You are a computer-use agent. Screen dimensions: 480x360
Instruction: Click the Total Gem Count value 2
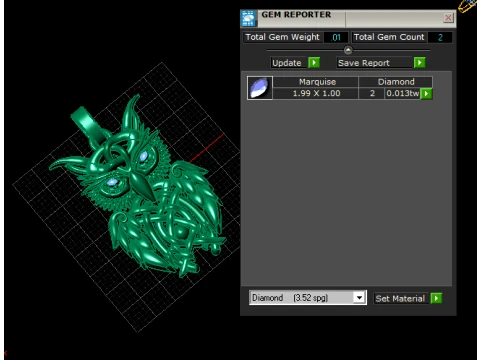click(x=440, y=37)
